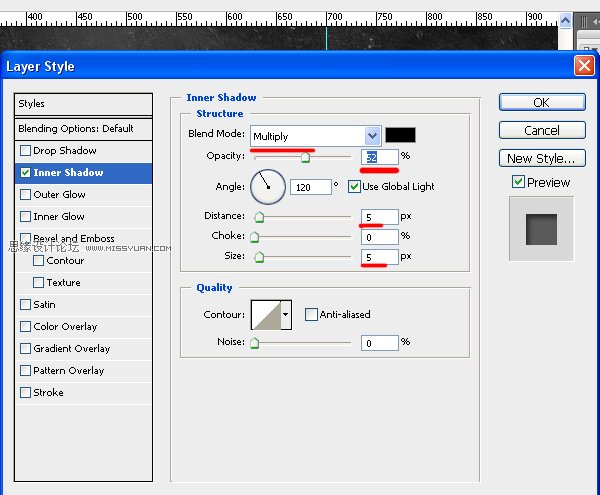Enable the Gradient Overlay checkbox

pyautogui.click(x=25, y=348)
